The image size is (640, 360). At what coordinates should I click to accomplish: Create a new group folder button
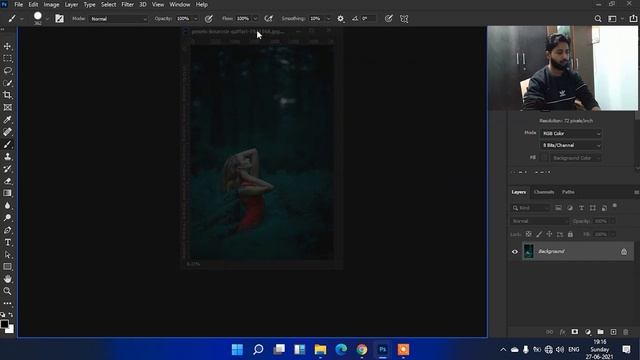(x=600, y=332)
